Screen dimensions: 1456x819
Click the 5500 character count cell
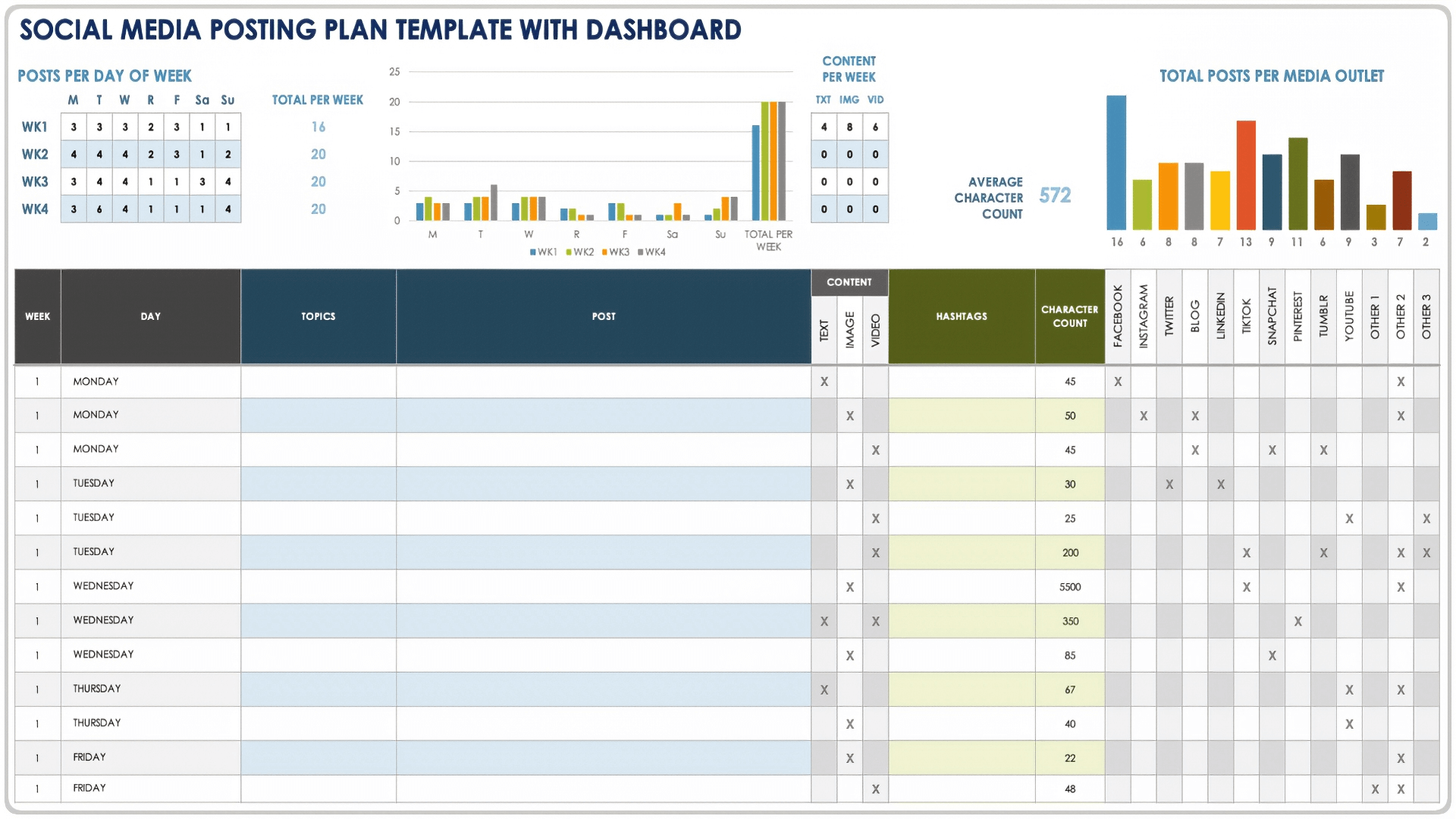(x=1069, y=587)
